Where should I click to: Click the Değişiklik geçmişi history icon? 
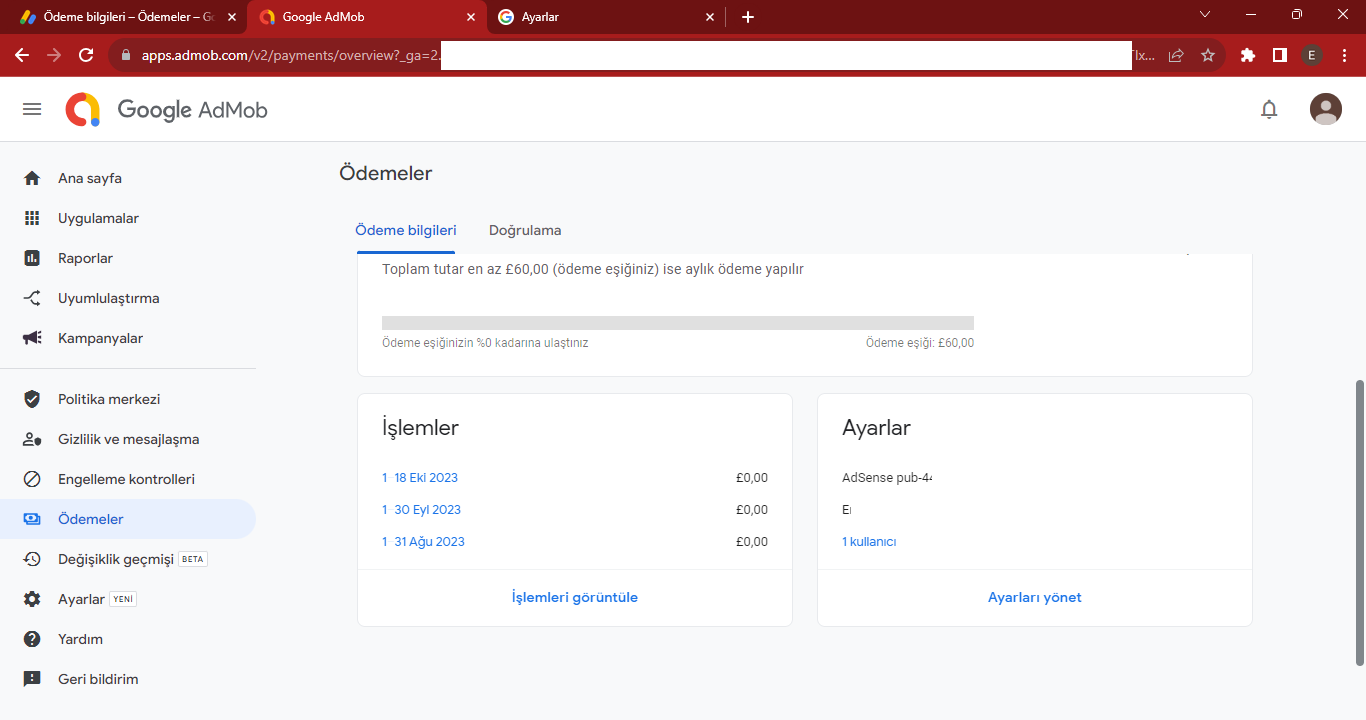coord(32,559)
